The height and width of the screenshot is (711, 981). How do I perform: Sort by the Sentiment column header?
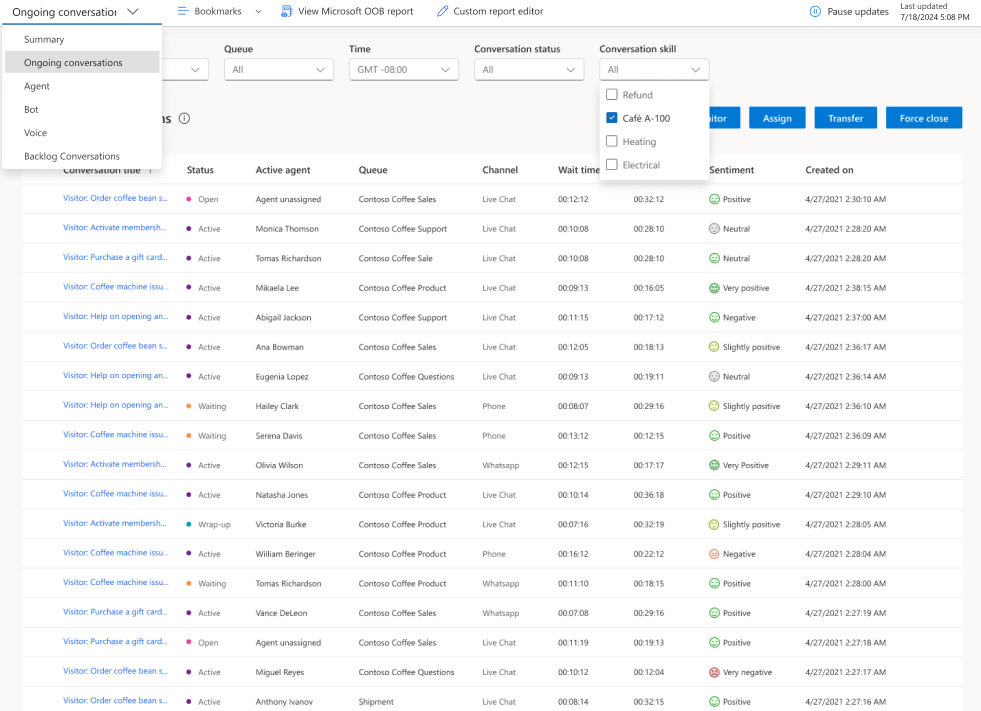click(x=731, y=170)
